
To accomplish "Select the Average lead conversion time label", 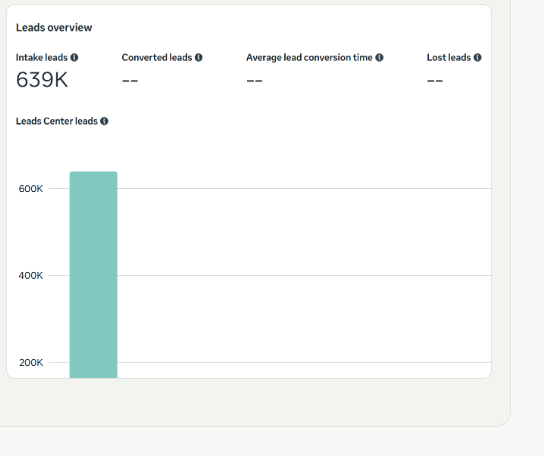I will (309, 58).
